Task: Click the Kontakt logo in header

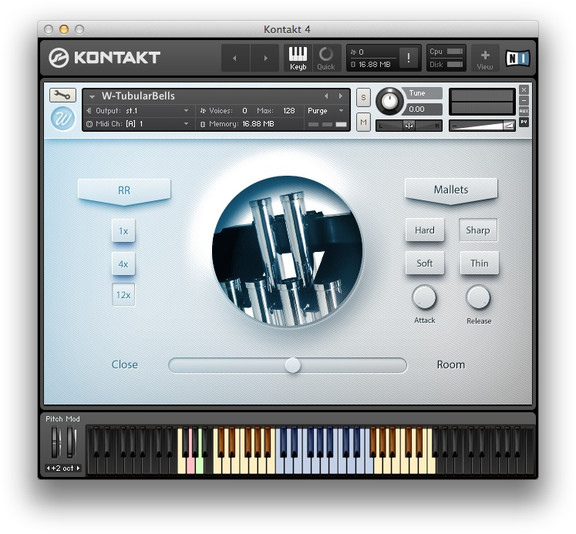Action: (104, 58)
